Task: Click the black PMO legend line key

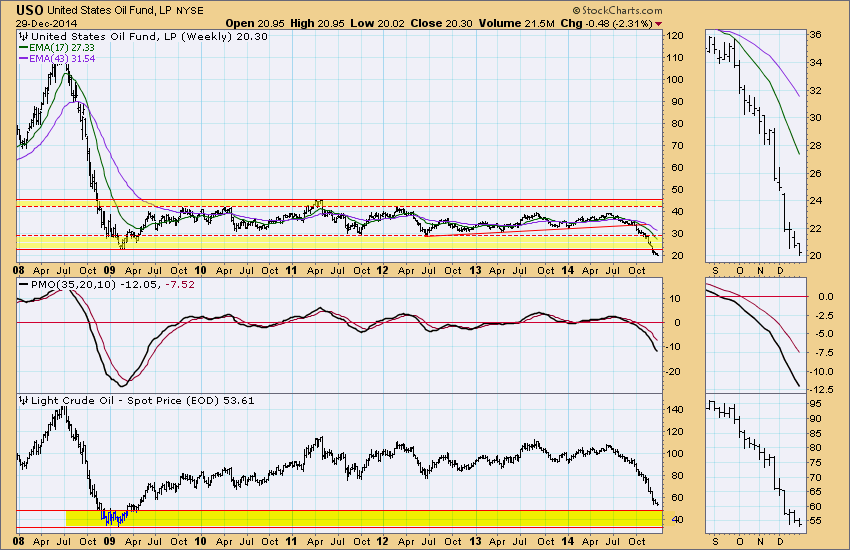Action: (x=23, y=284)
